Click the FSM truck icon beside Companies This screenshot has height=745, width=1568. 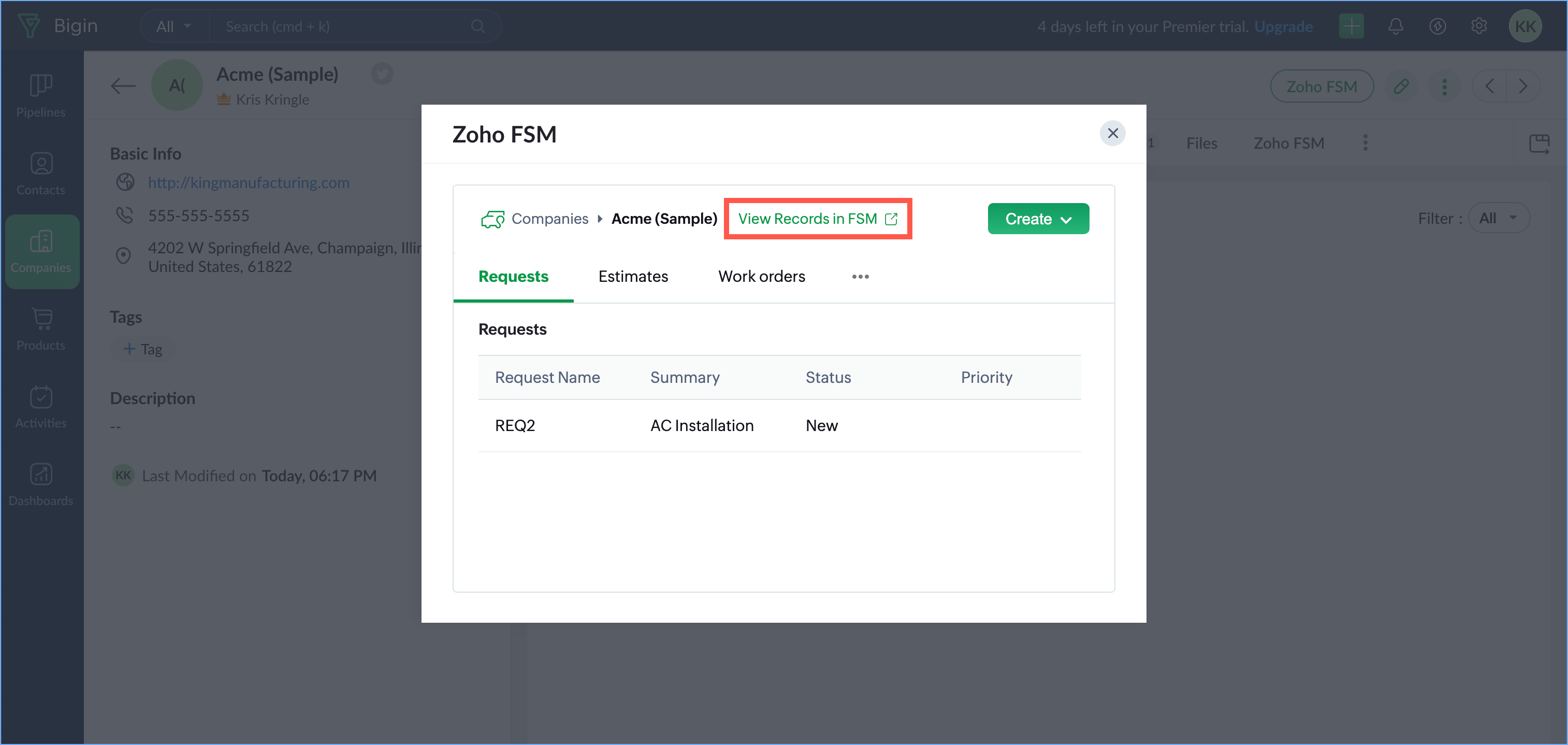(492, 219)
